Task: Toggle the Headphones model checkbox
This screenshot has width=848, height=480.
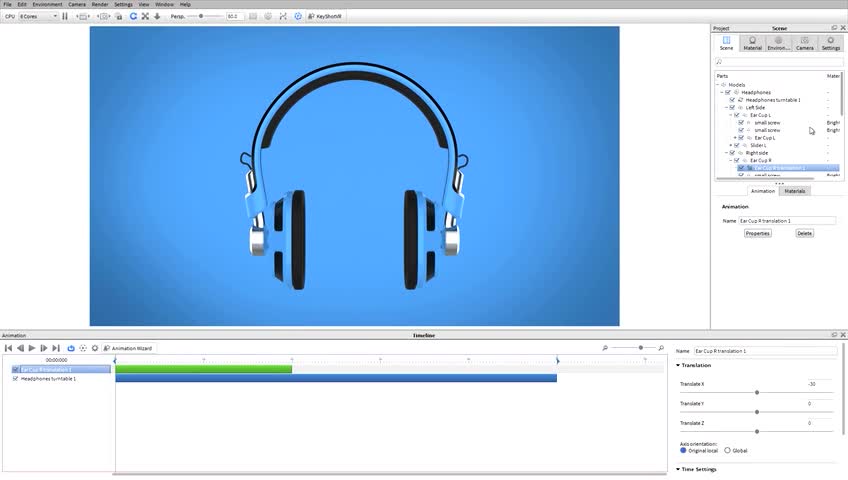Action: click(x=728, y=92)
